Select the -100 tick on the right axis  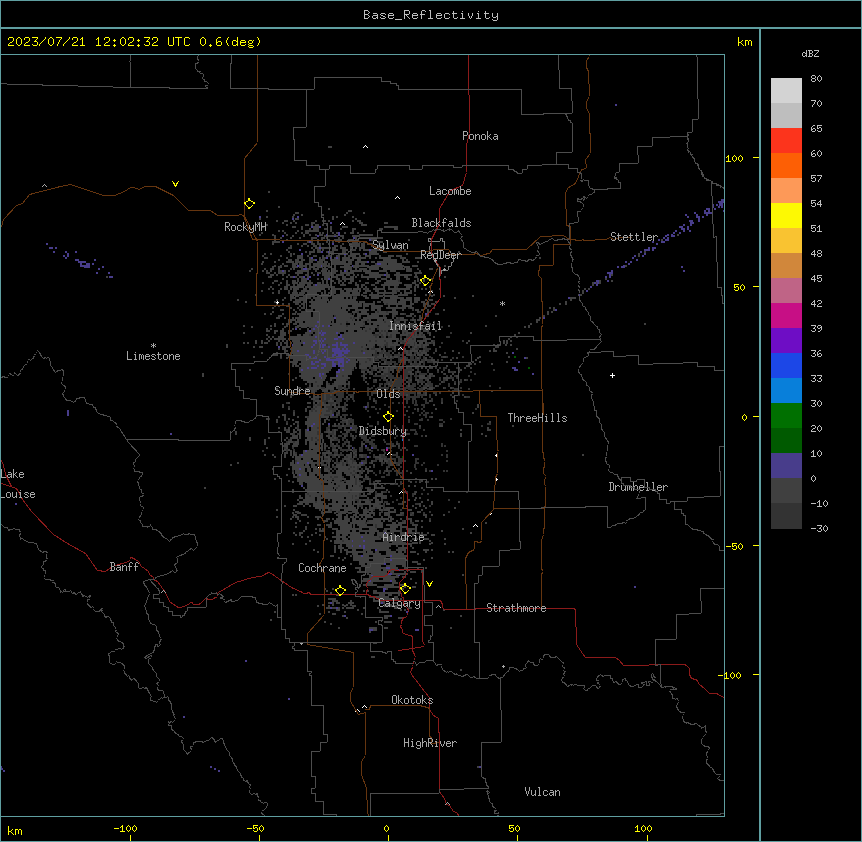[x=730, y=675]
